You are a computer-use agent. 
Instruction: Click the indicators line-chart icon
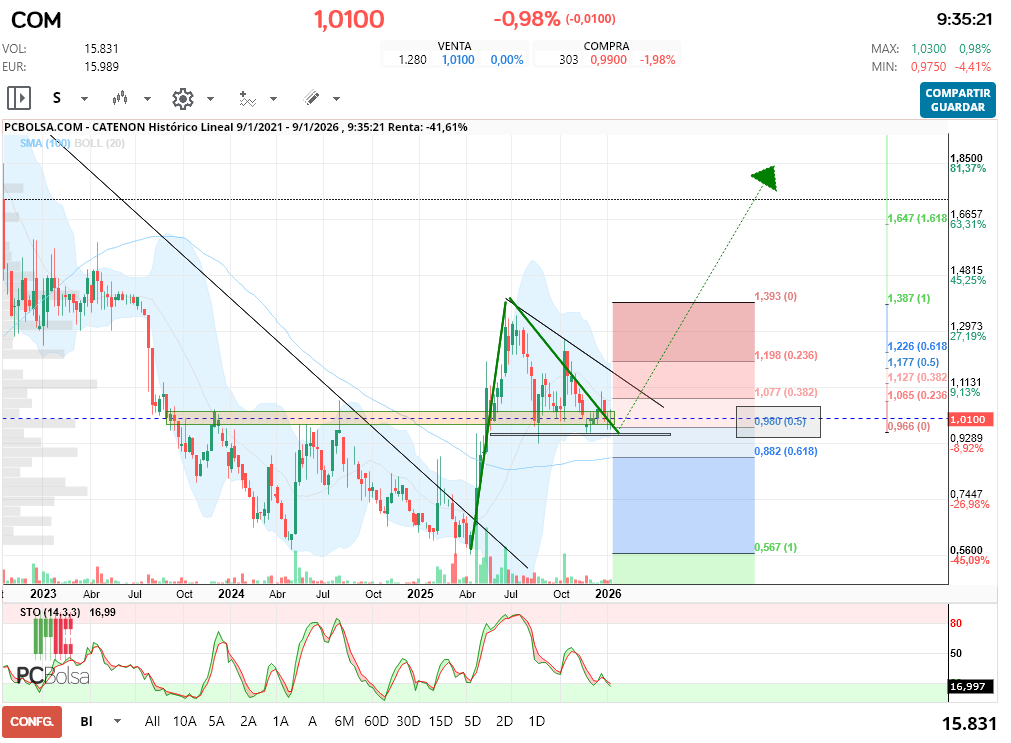tap(248, 98)
